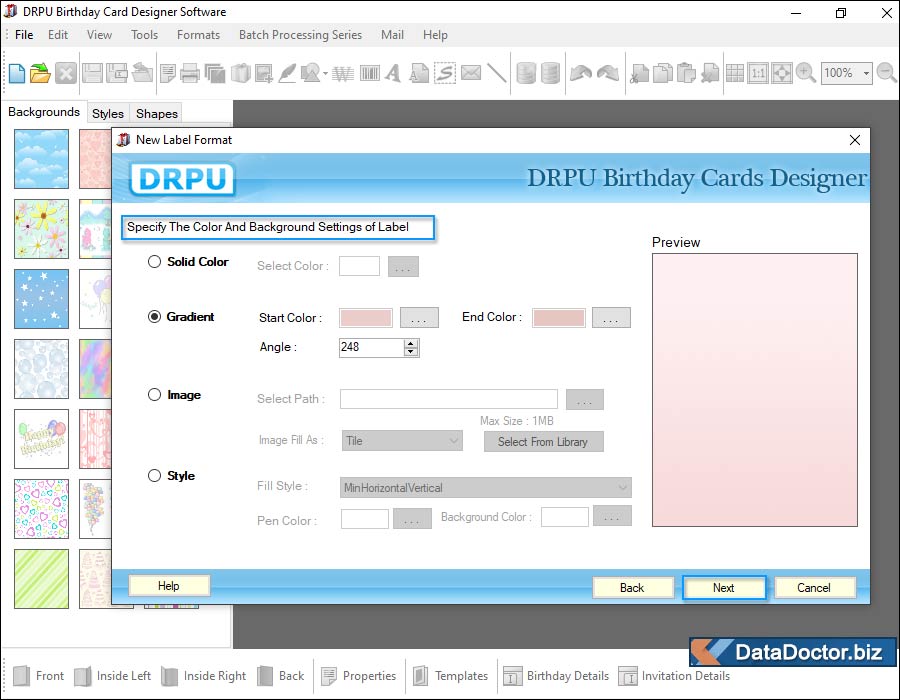
Task: Click the Zoom In magnifier icon
Action: tap(806, 73)
